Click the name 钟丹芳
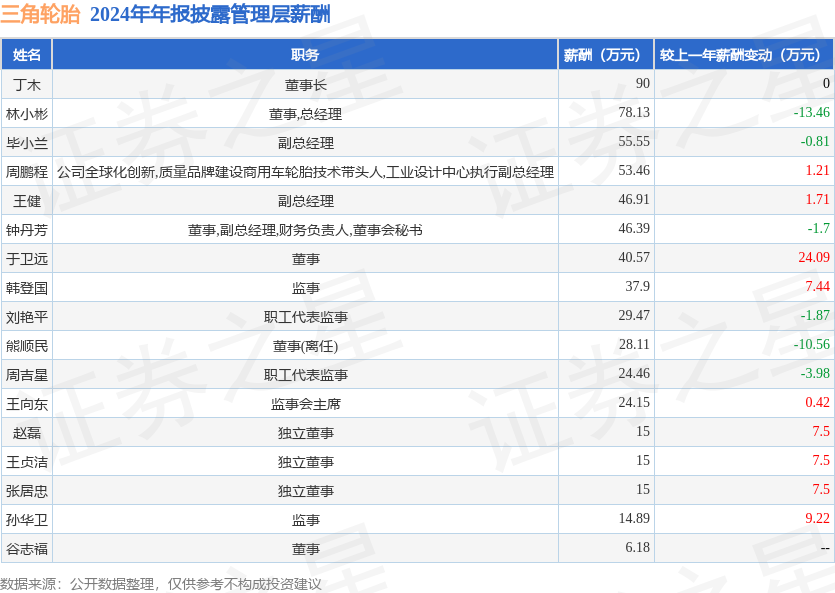Viewport: 835px width, 593px height. pos(27,230)
